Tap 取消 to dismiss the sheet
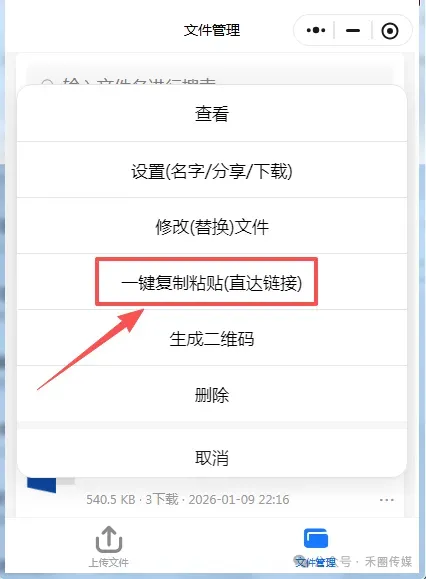The image size is (426, 579). coord(212,457)
